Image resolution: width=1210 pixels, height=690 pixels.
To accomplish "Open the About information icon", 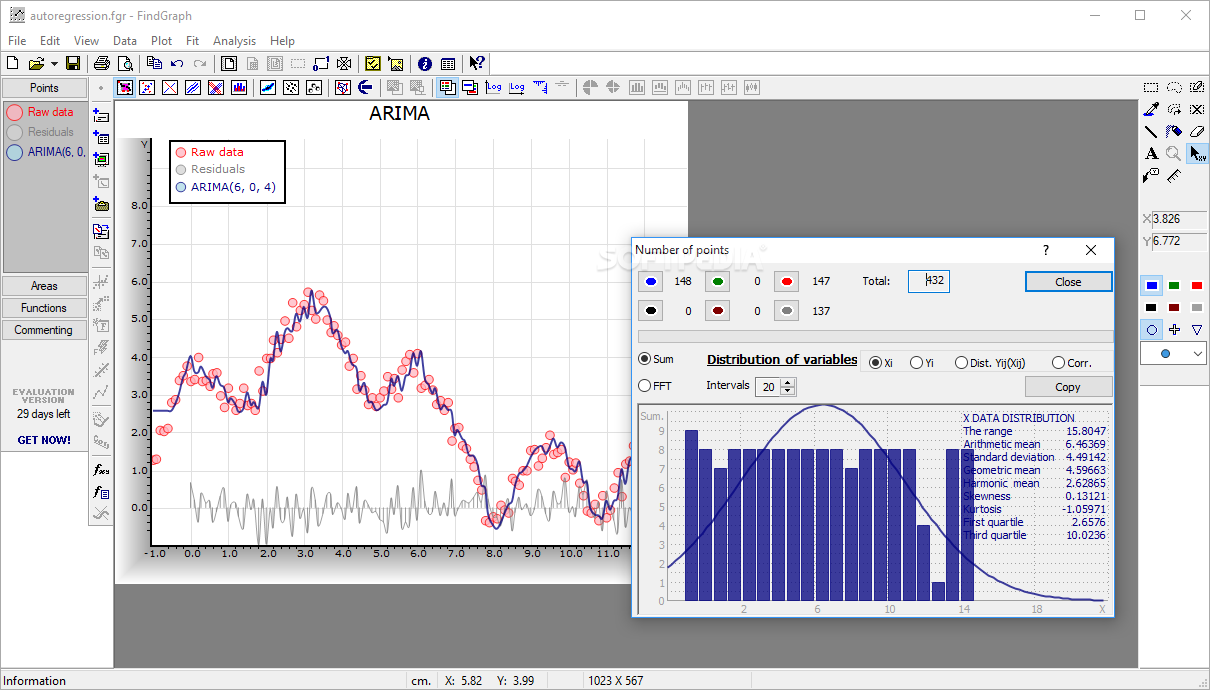I will point(425,63).
